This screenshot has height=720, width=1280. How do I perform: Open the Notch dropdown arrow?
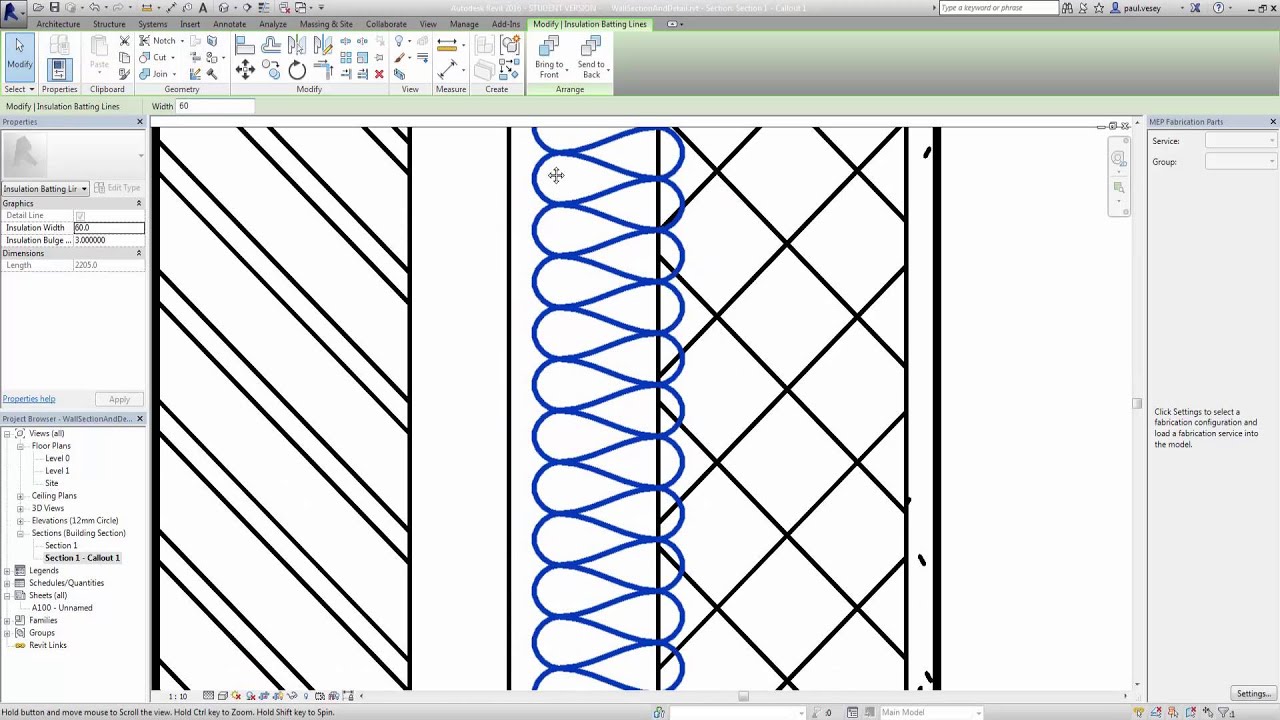(182, 41)
